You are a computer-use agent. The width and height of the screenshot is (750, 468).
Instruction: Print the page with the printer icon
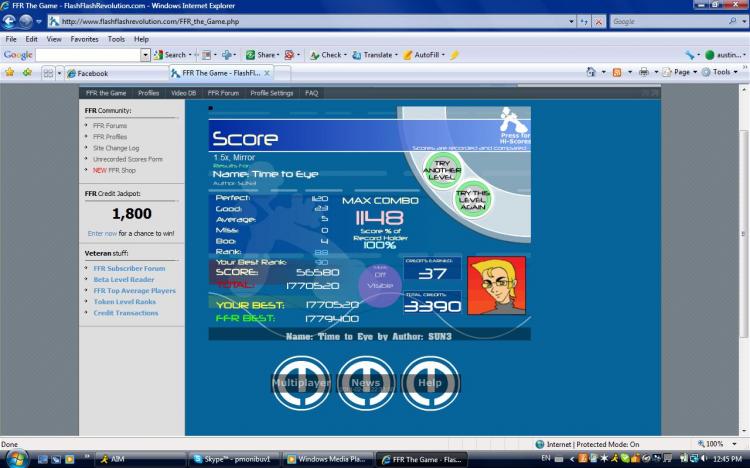(x=644, y=72)
